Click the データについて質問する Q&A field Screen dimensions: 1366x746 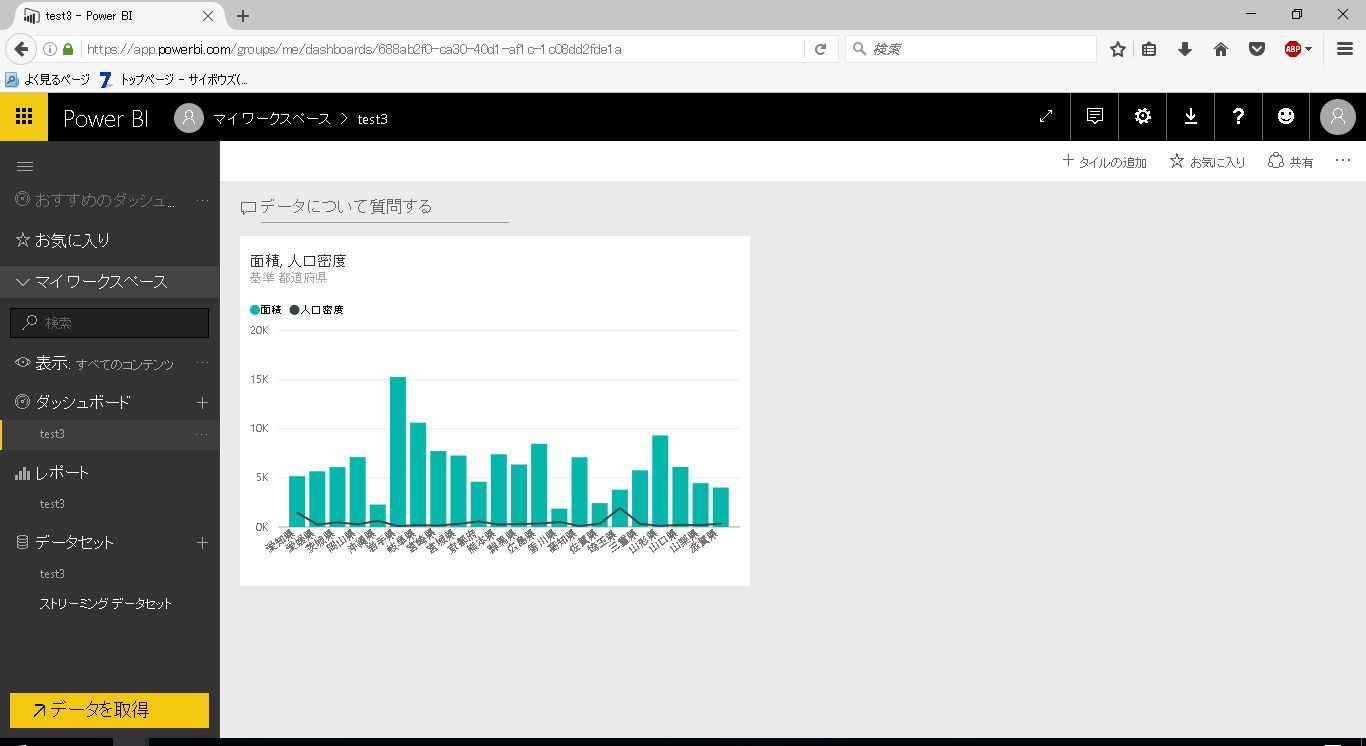(383, 207)
